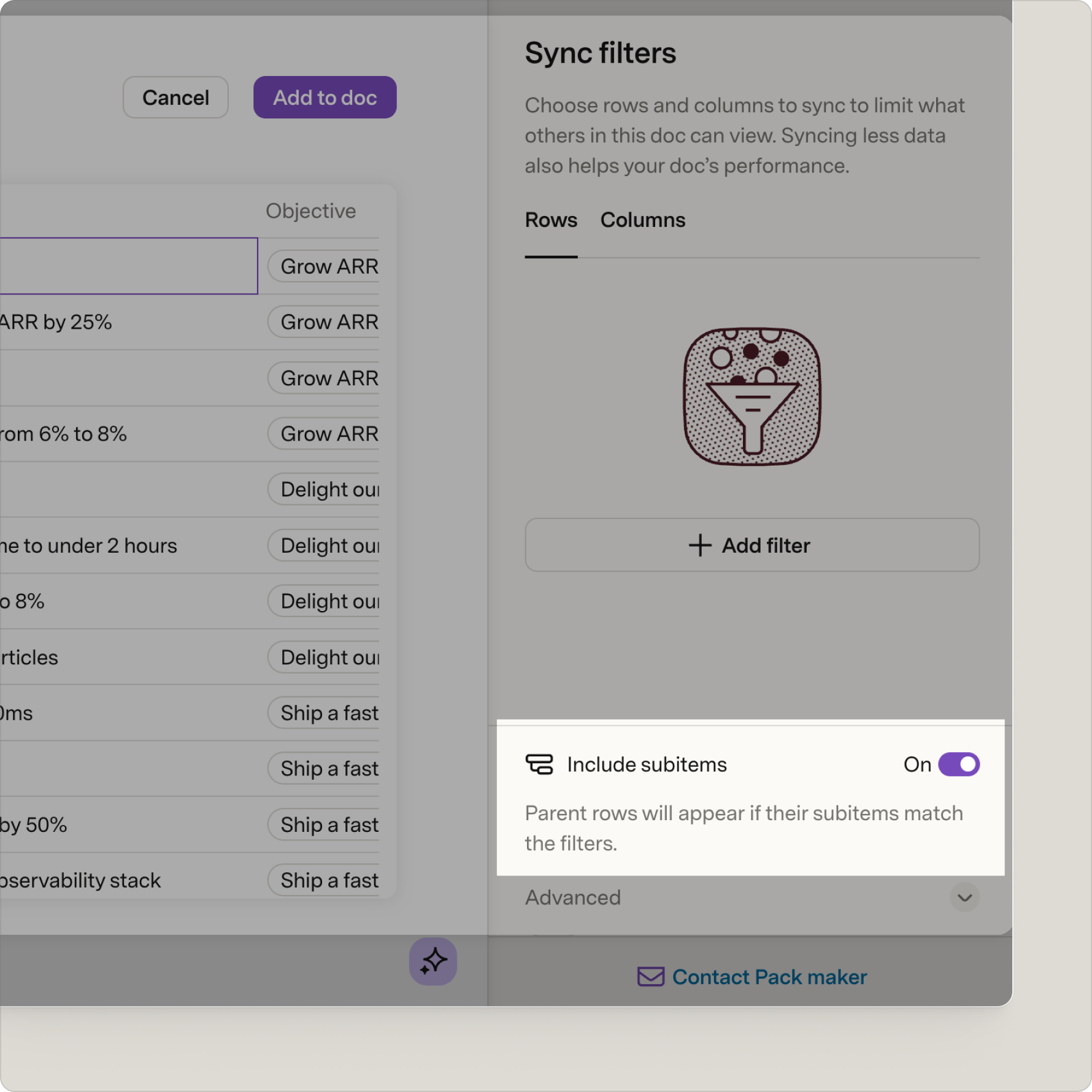Click the Objective column header
The image size is (1092, 1092).
pyautogui.click(x=311, y=211)
